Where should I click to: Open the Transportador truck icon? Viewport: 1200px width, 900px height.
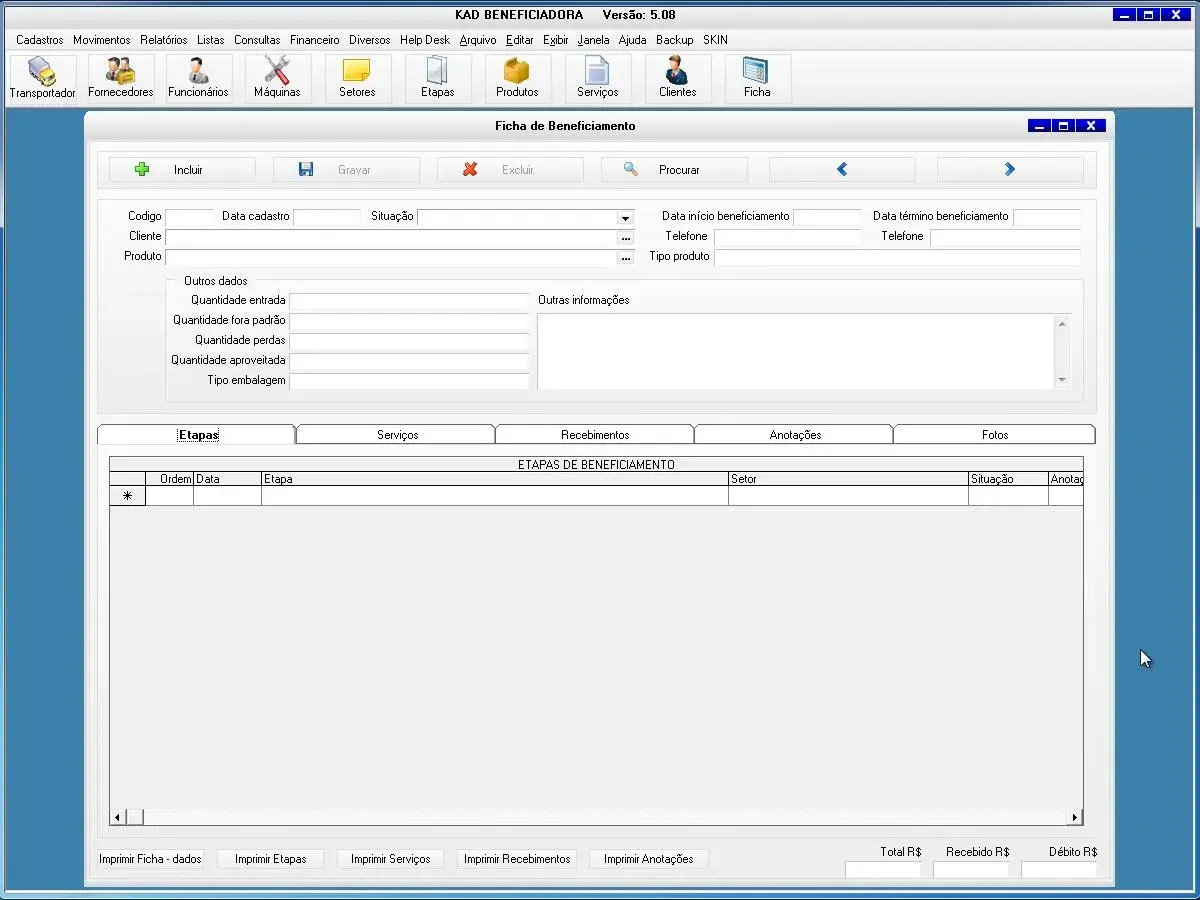[42, 78]
